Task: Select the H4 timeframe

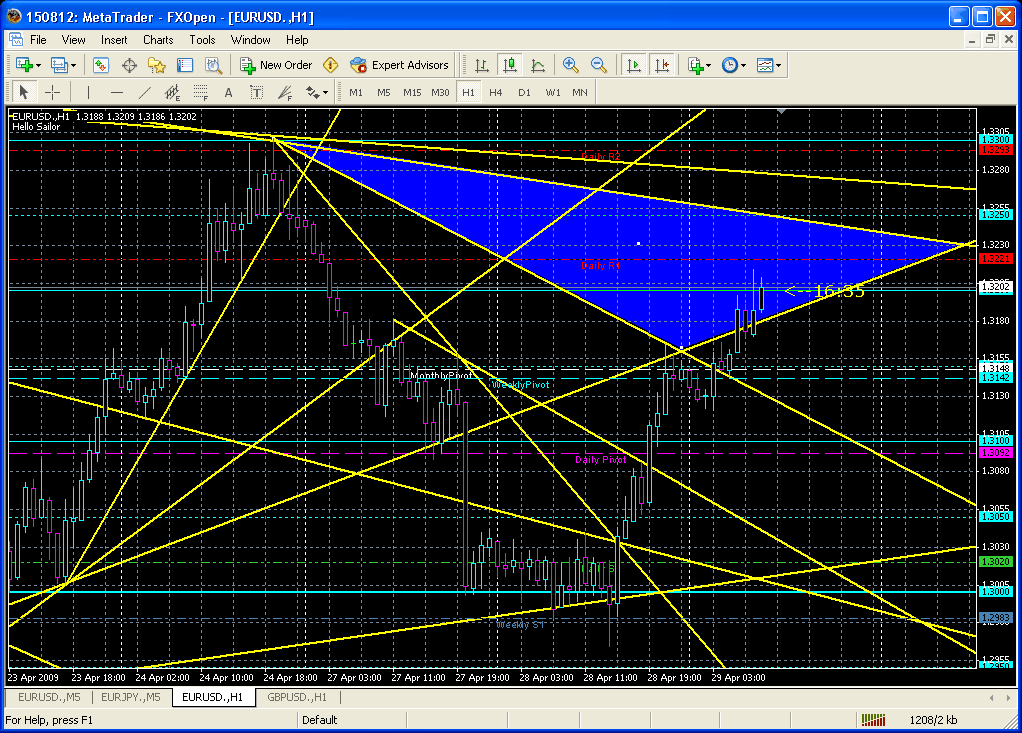Action: [x=495, y=92]
